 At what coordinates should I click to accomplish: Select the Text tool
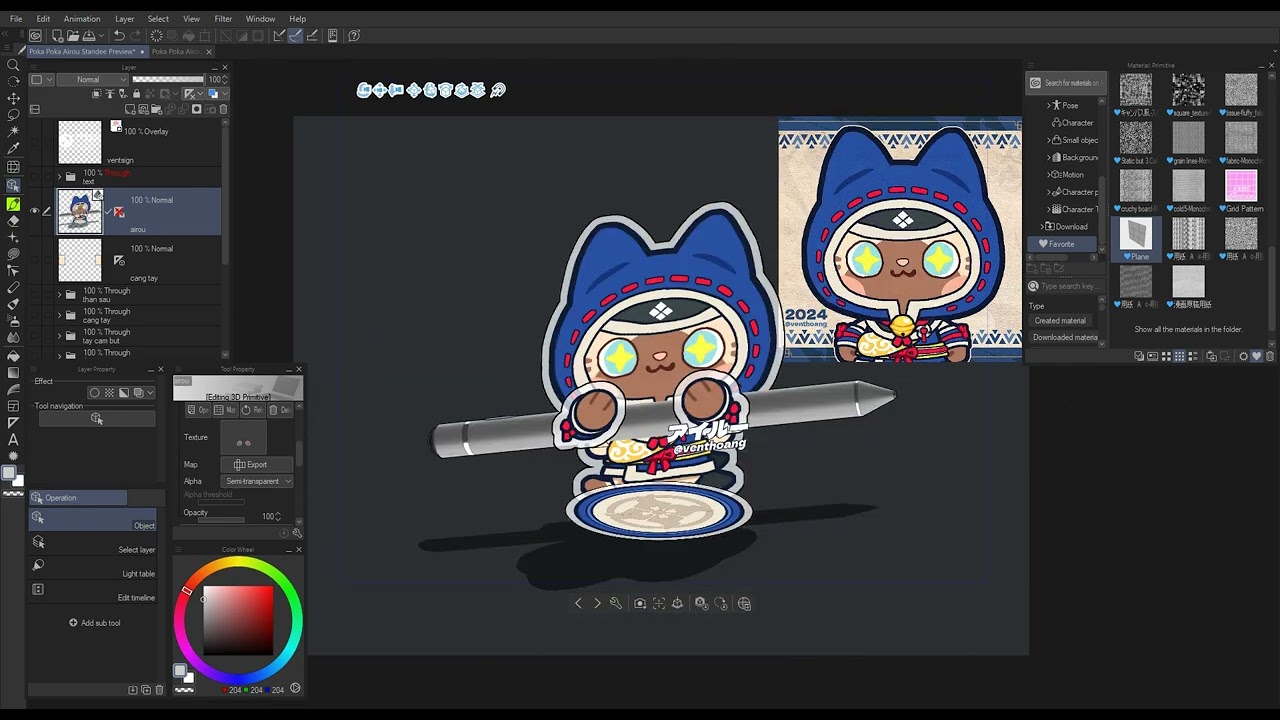tap(13, 439)
